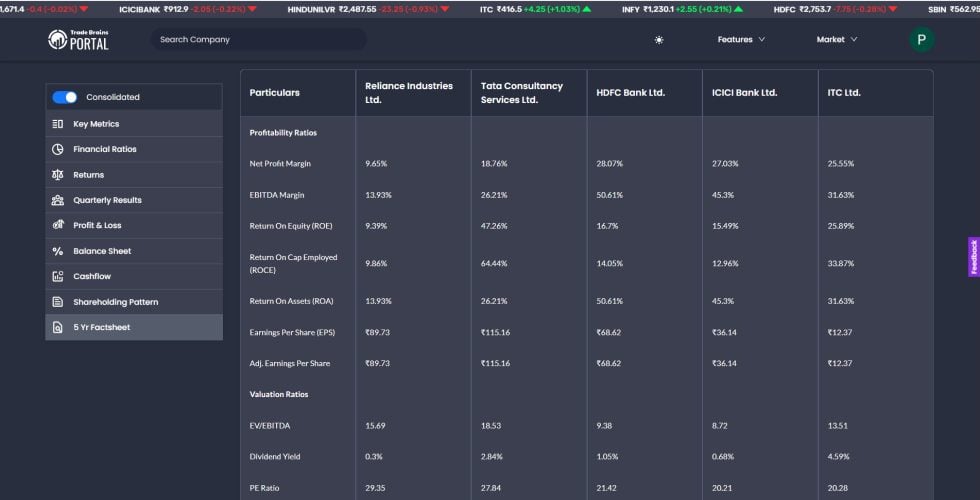Click the PE Ratio row label
The height and width of the screenshot is (500, 980).
coord(264,488)
